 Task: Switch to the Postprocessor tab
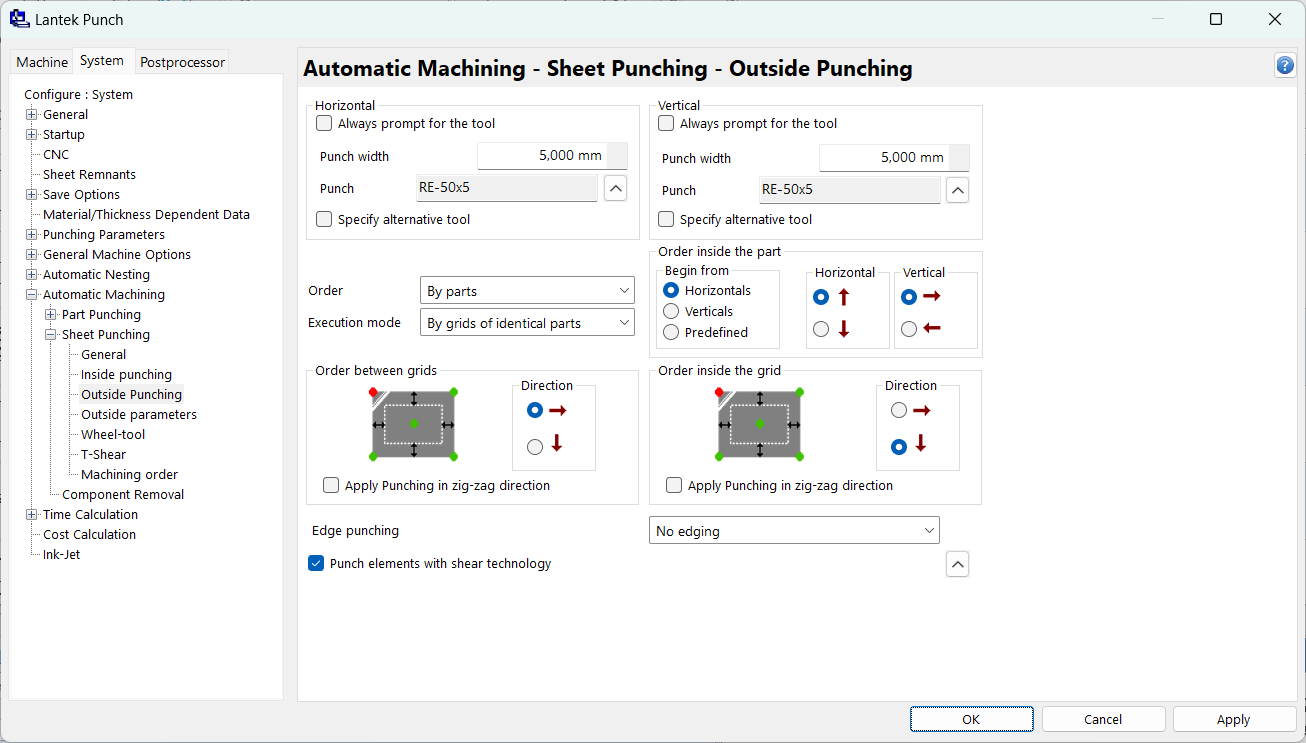(182, 62)
